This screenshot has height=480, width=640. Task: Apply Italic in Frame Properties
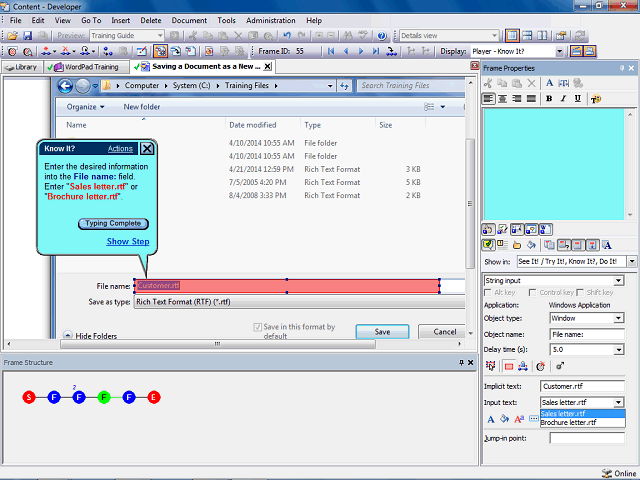[563, 99]
